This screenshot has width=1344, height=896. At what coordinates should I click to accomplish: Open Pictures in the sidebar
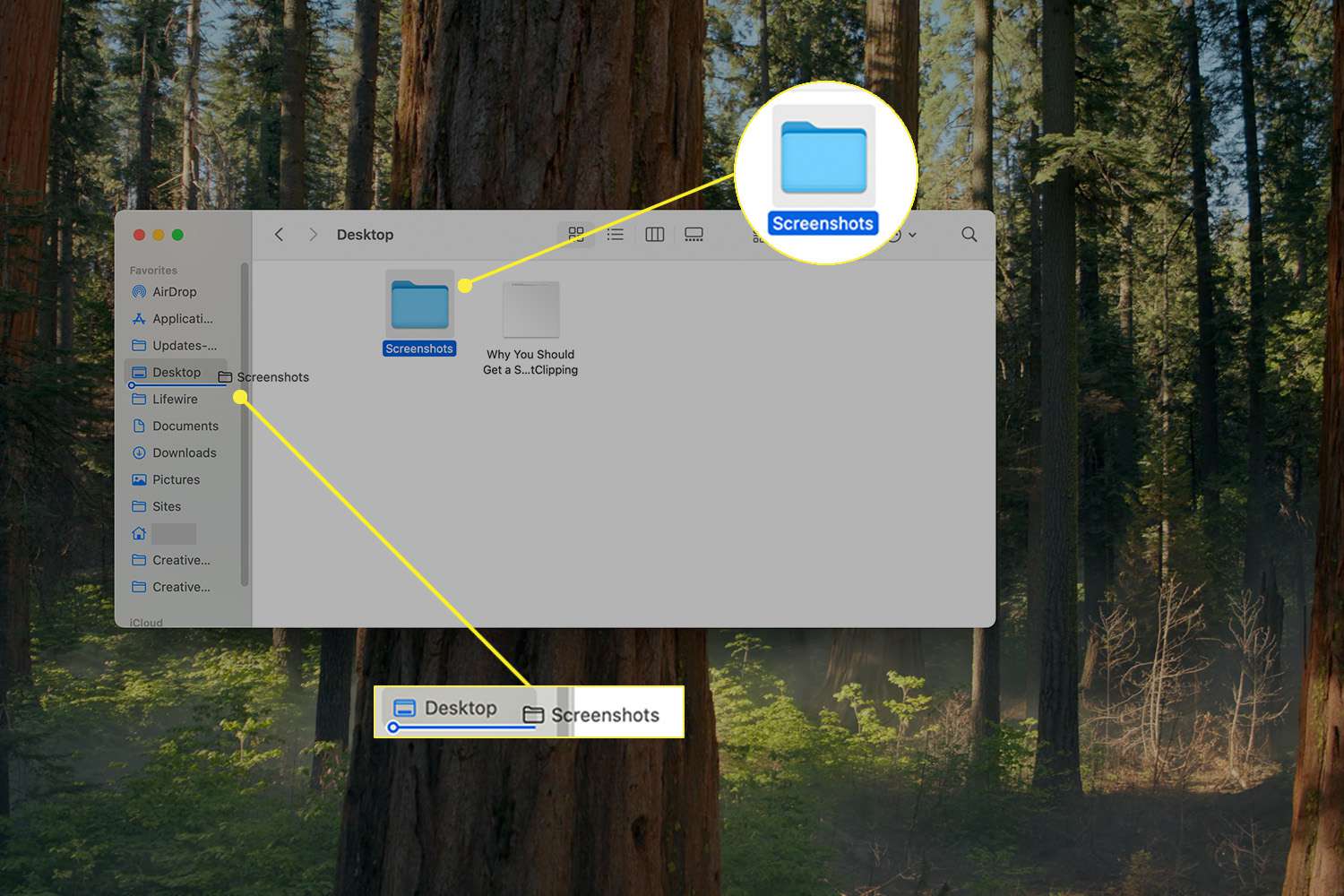tap(176, 480)
